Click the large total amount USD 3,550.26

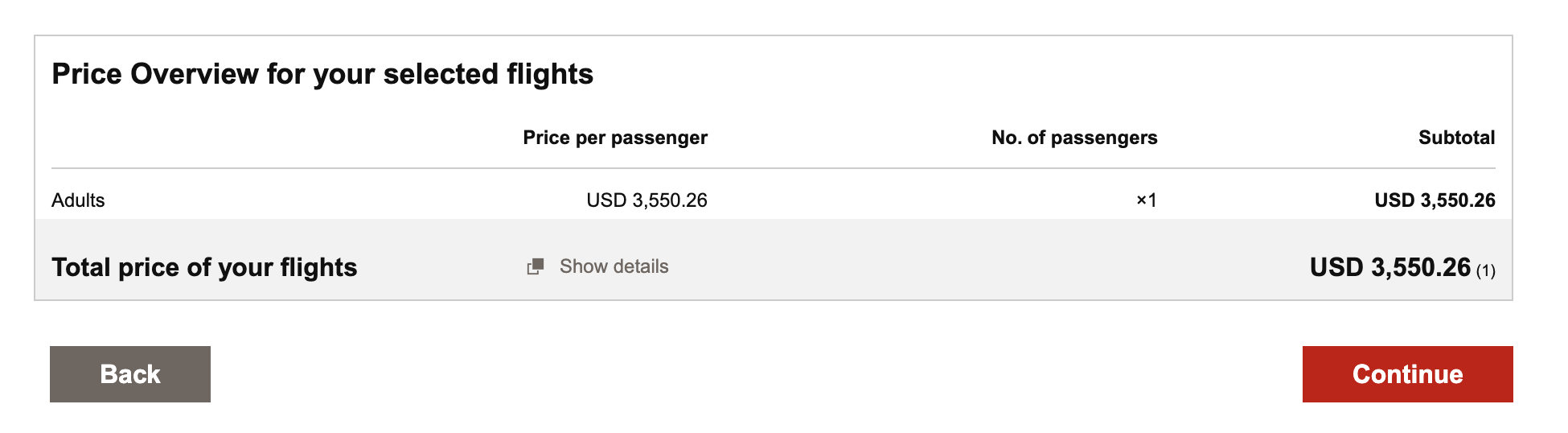click(1389, 267)
